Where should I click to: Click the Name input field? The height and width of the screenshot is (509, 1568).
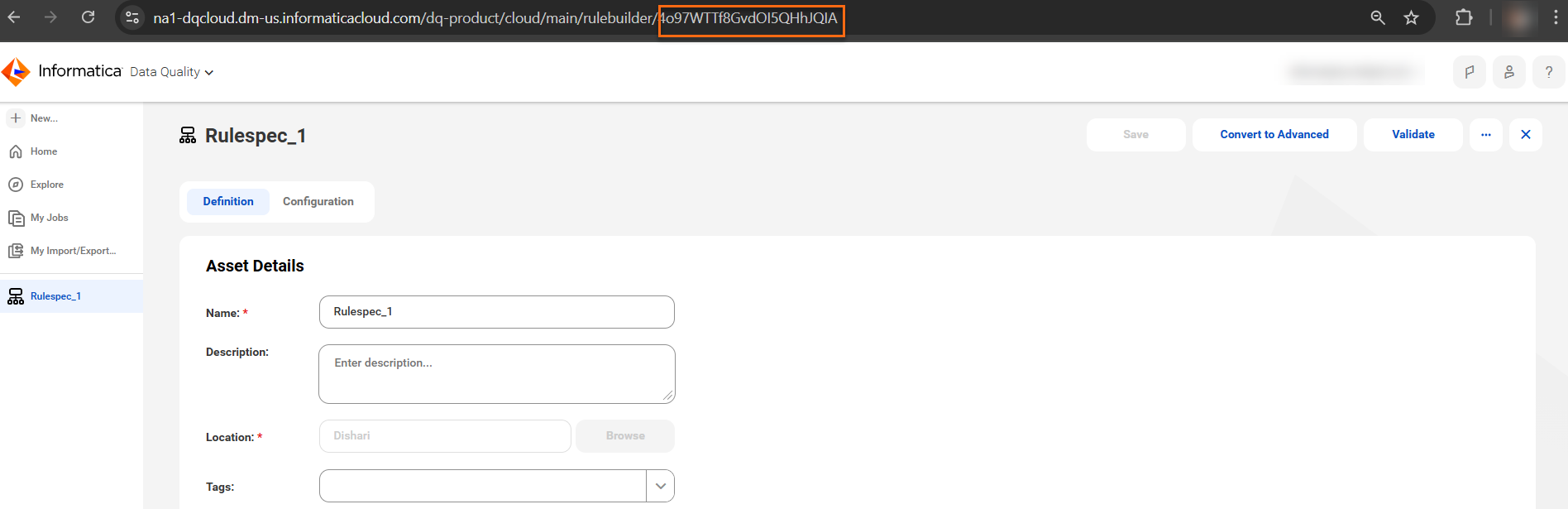pyautogui.click(x=497, y=312)
